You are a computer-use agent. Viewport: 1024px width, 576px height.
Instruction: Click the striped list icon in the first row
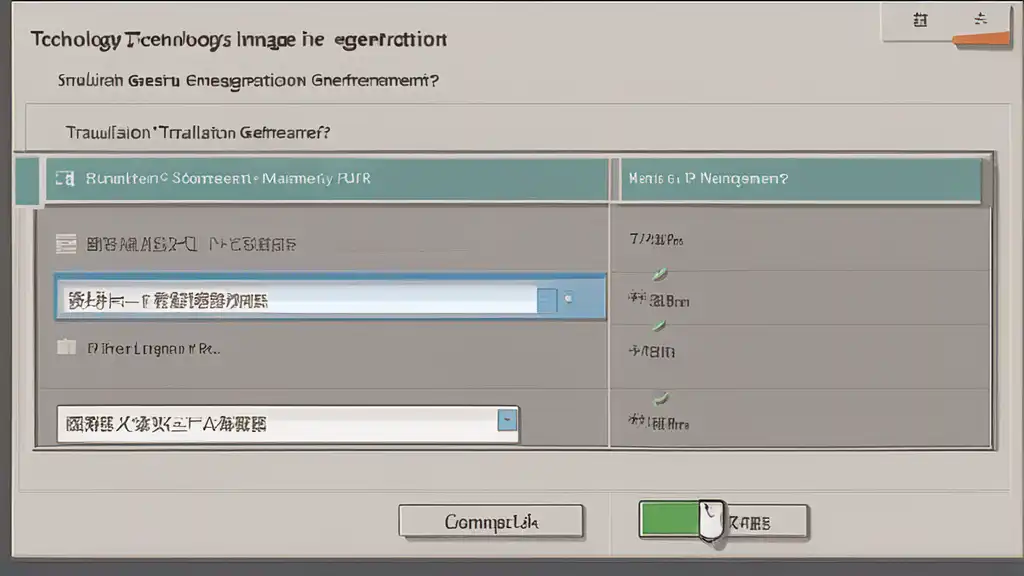(67, 242)
